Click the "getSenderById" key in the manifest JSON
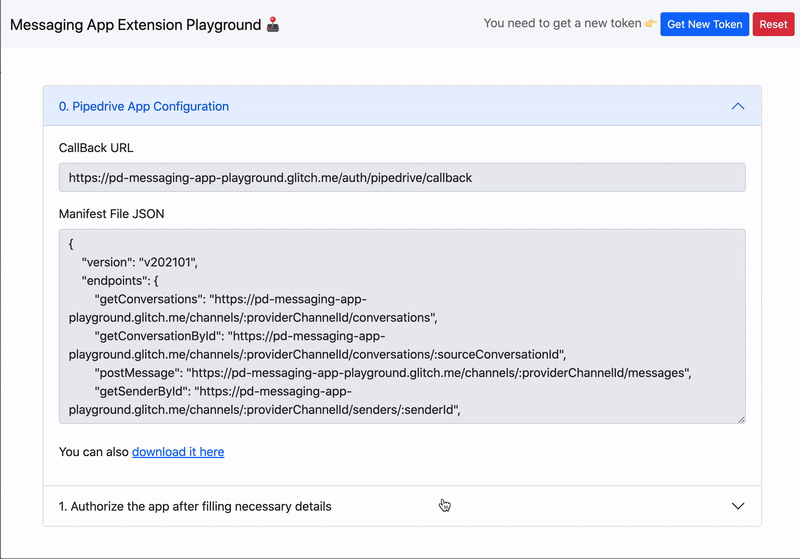The width and height of the screenshot is (800, 559). (141, 391)
